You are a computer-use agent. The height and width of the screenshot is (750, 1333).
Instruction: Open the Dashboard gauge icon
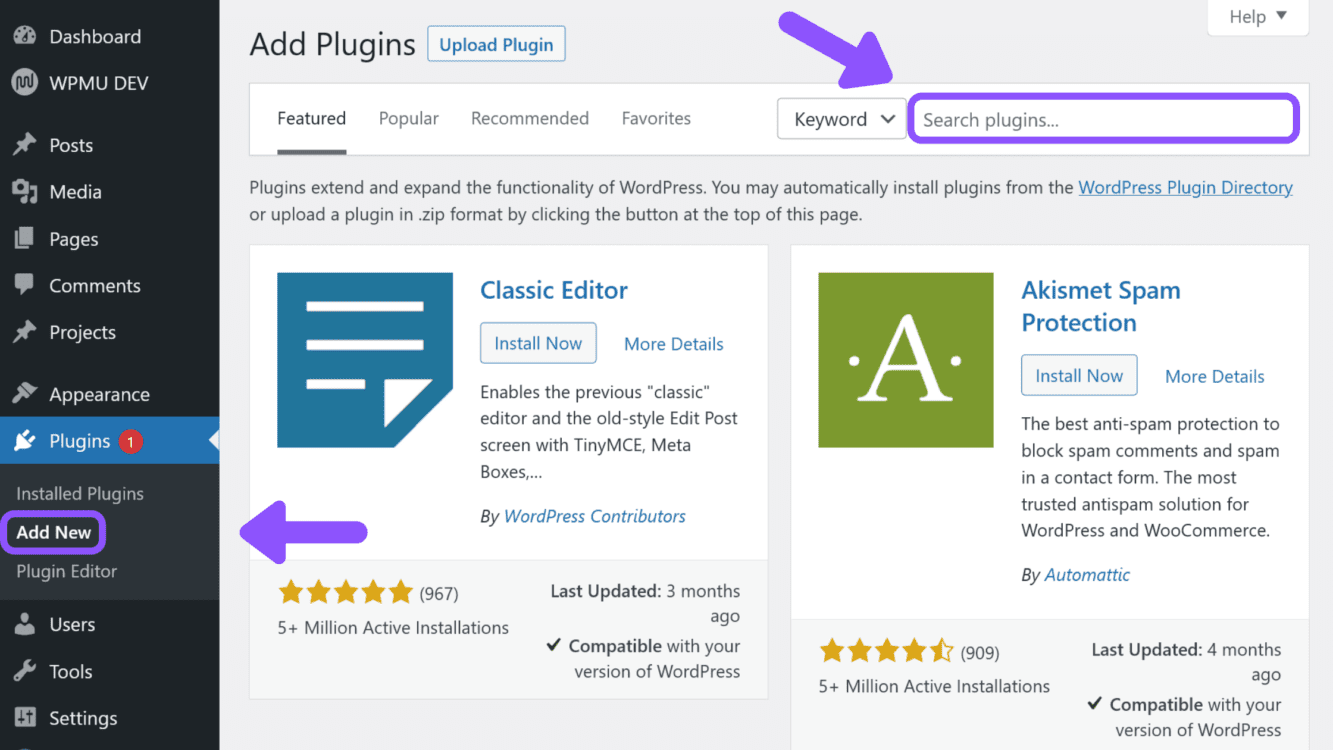click(25, 36)
